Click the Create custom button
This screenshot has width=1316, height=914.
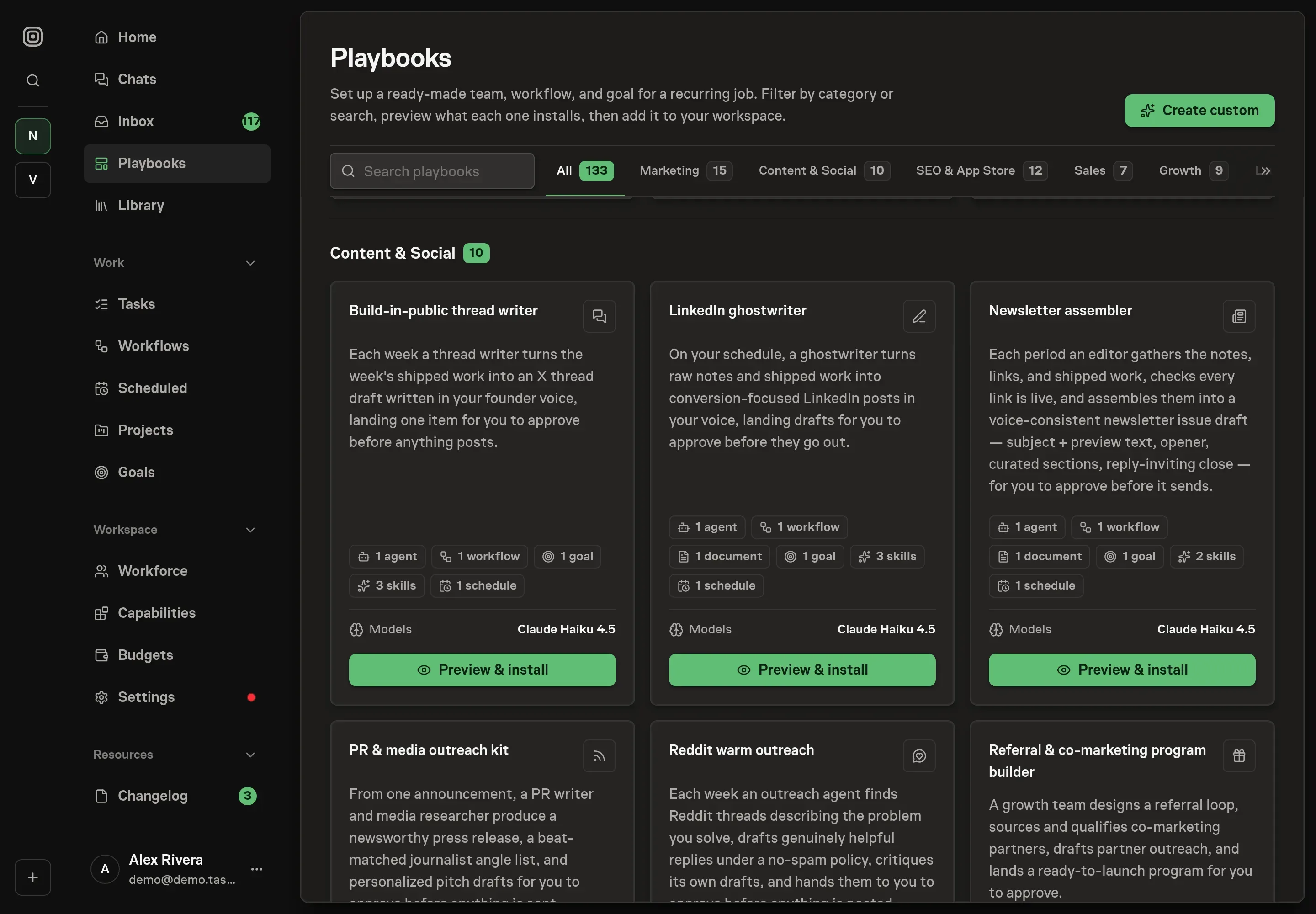1199,111
